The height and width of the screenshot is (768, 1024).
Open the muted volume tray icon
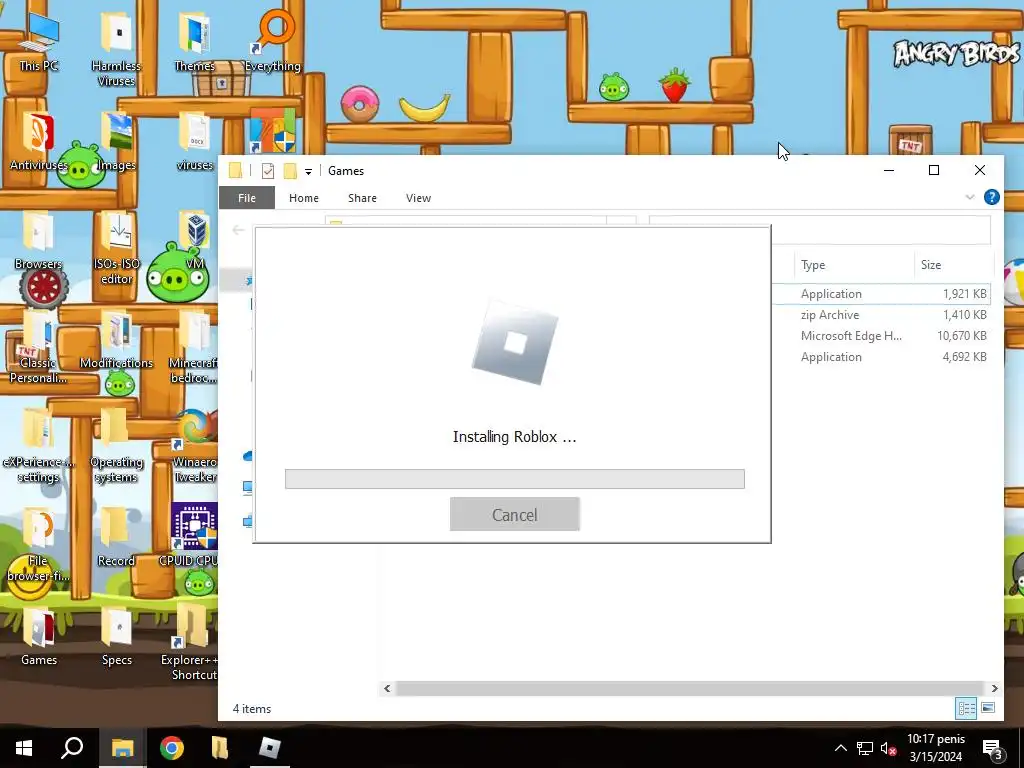(888, 748)
